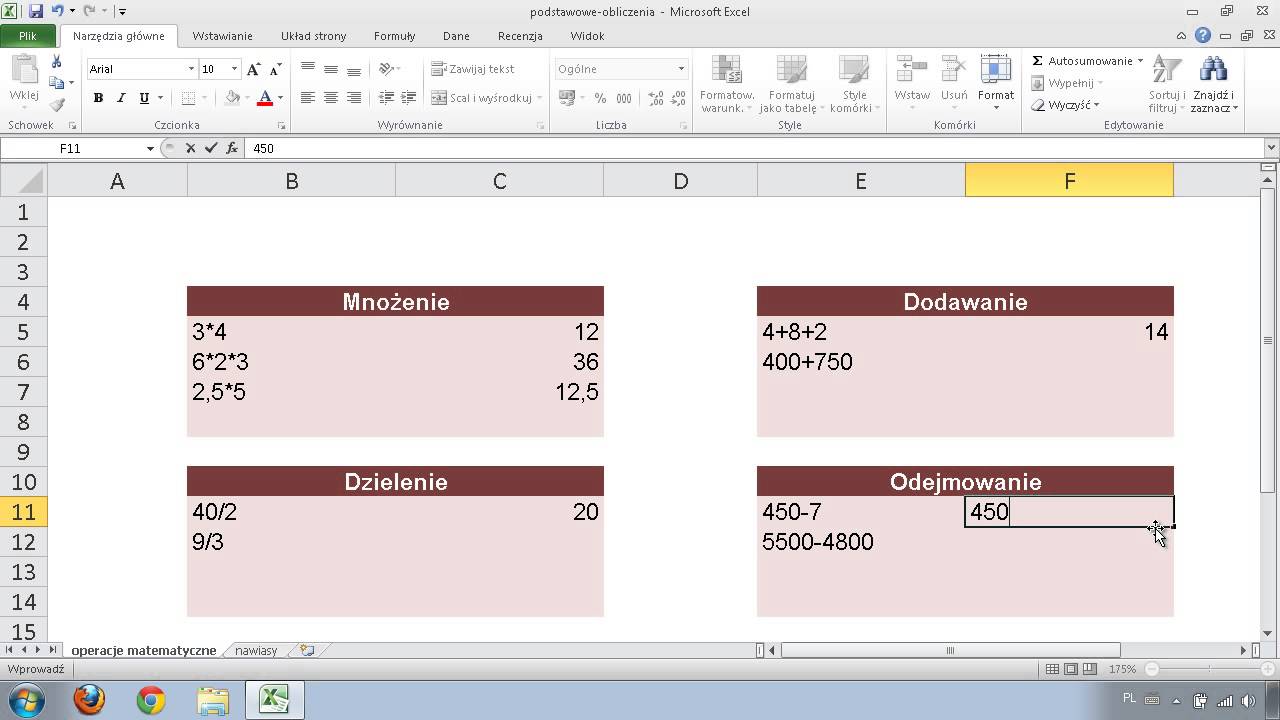Click the cell borders icon
The image size is (1280, 720).
coord(188,98)
